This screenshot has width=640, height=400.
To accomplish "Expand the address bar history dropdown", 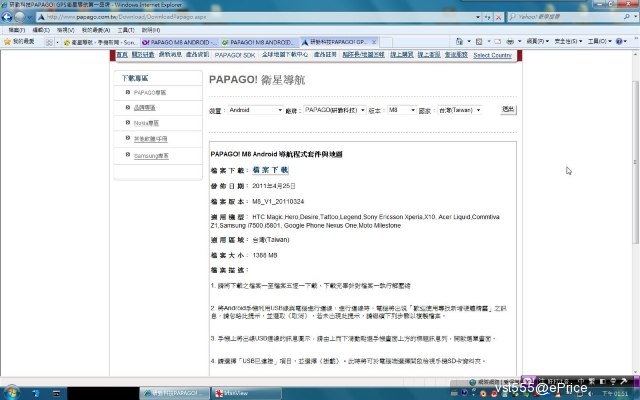I will click(478, 17).
